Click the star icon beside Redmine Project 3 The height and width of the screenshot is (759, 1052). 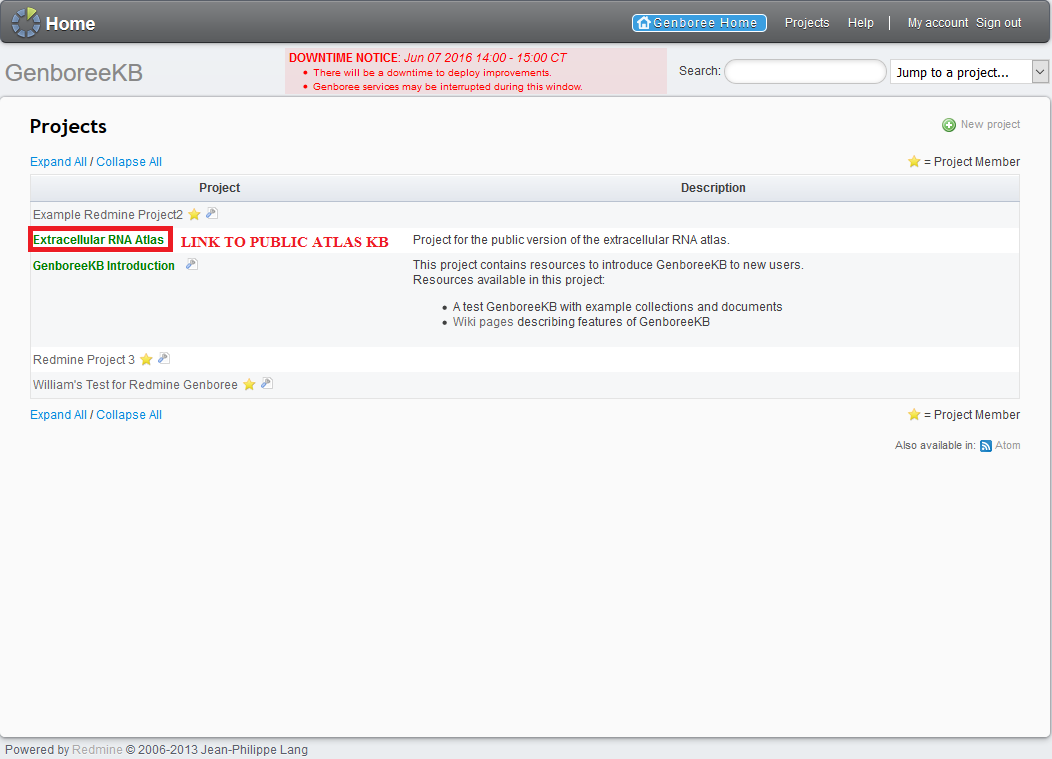146,360
